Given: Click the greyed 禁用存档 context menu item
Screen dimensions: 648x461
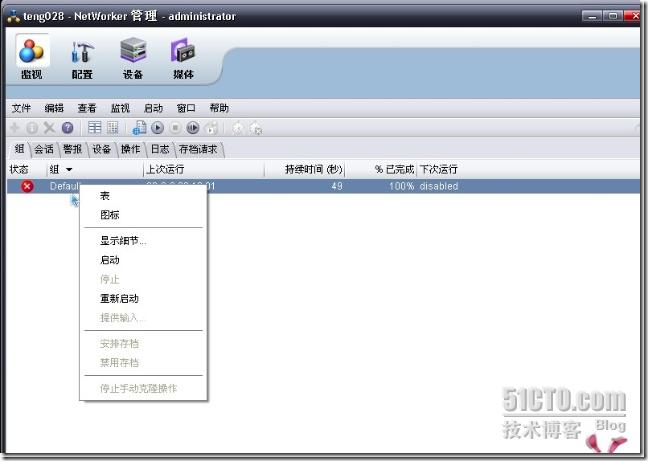Looking at the screenshot, I should [143, 363].
